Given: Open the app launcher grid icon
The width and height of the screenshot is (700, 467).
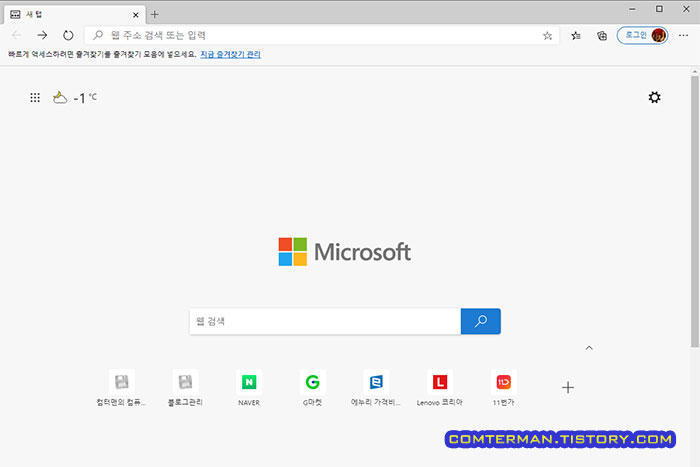Looking at the screenshot, I should [x=35, y=97].
